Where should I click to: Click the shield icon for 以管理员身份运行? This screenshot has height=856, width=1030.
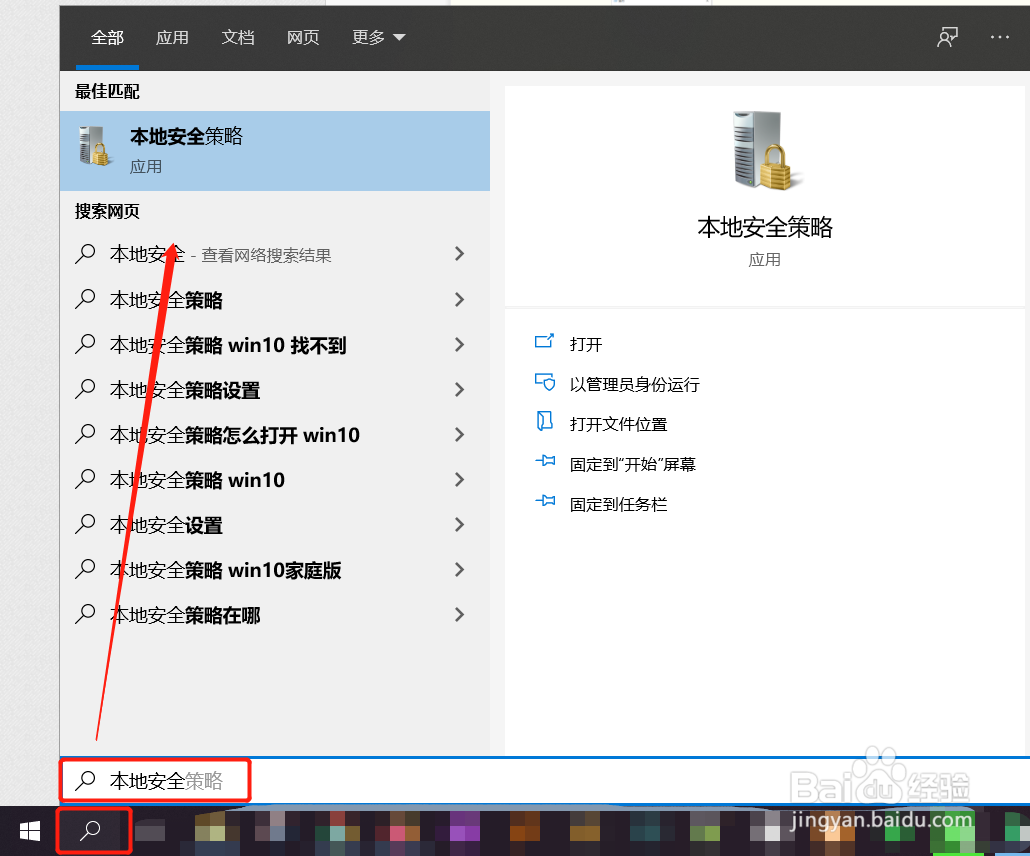545,382
